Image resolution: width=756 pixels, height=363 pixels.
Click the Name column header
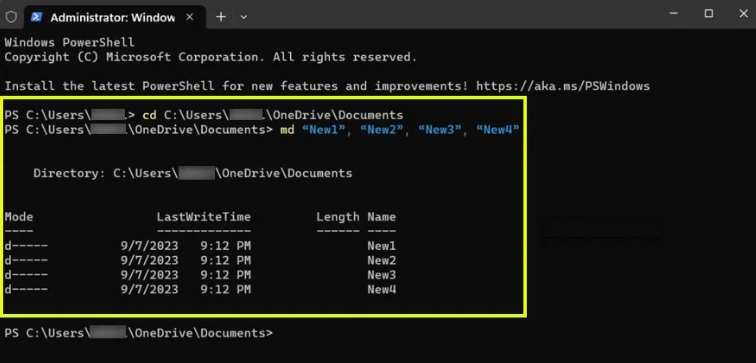click(381, 217)
